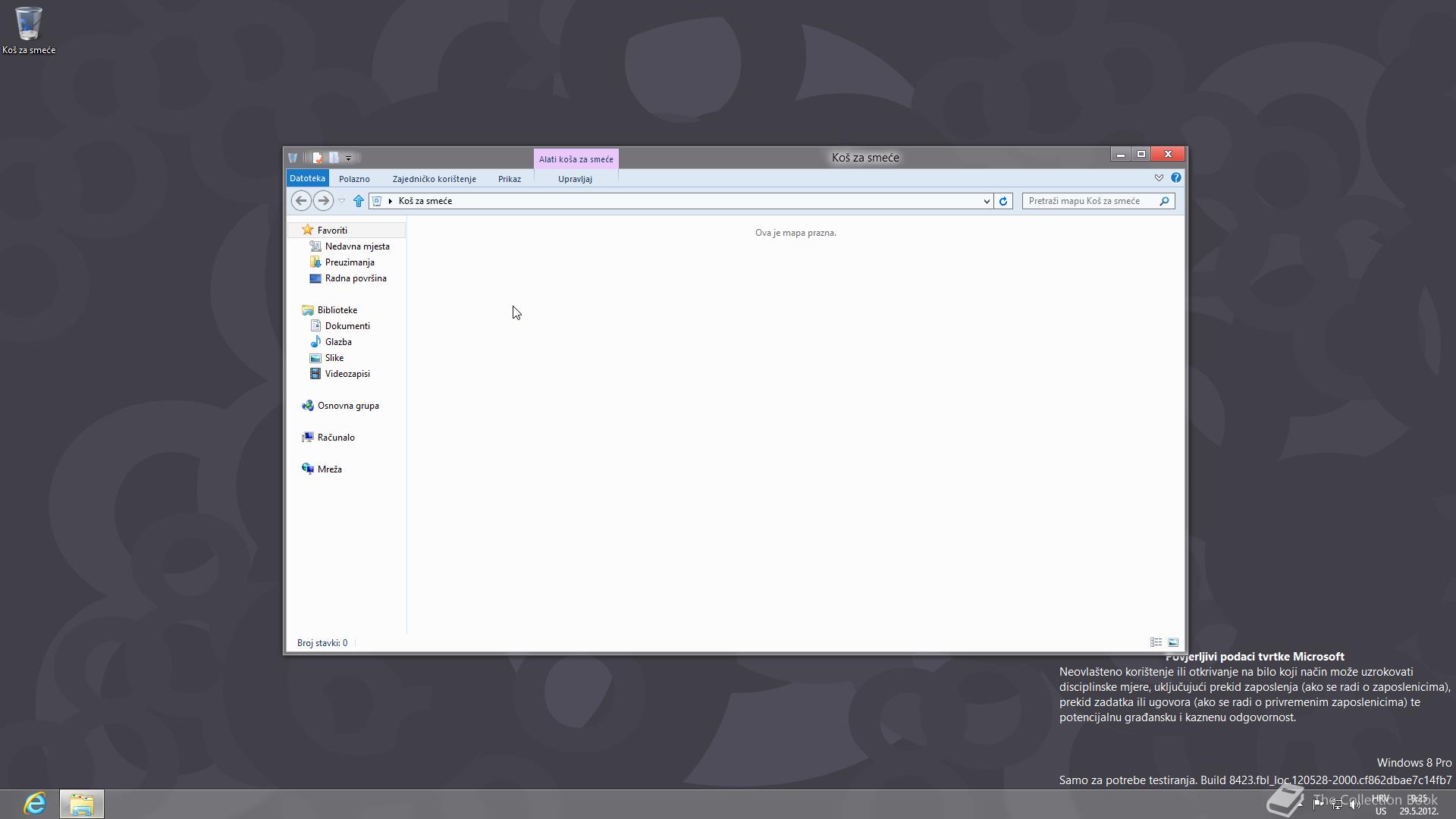Refresh the Koš za smeće folder

(x=1003, y=200)
